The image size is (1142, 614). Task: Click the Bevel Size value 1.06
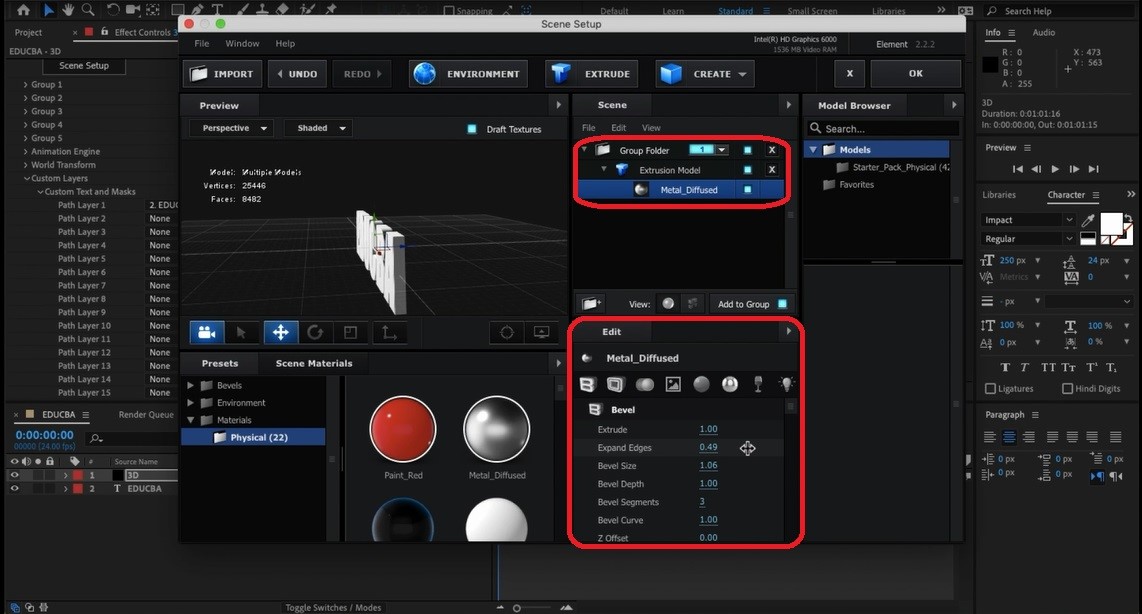pos(708,465)
